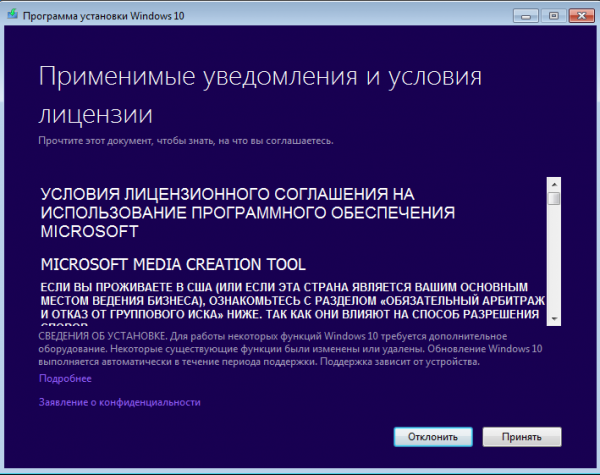Minimize the Windows 10 setup window
This screenshot has height=475, width=600.
coord(526,16)
